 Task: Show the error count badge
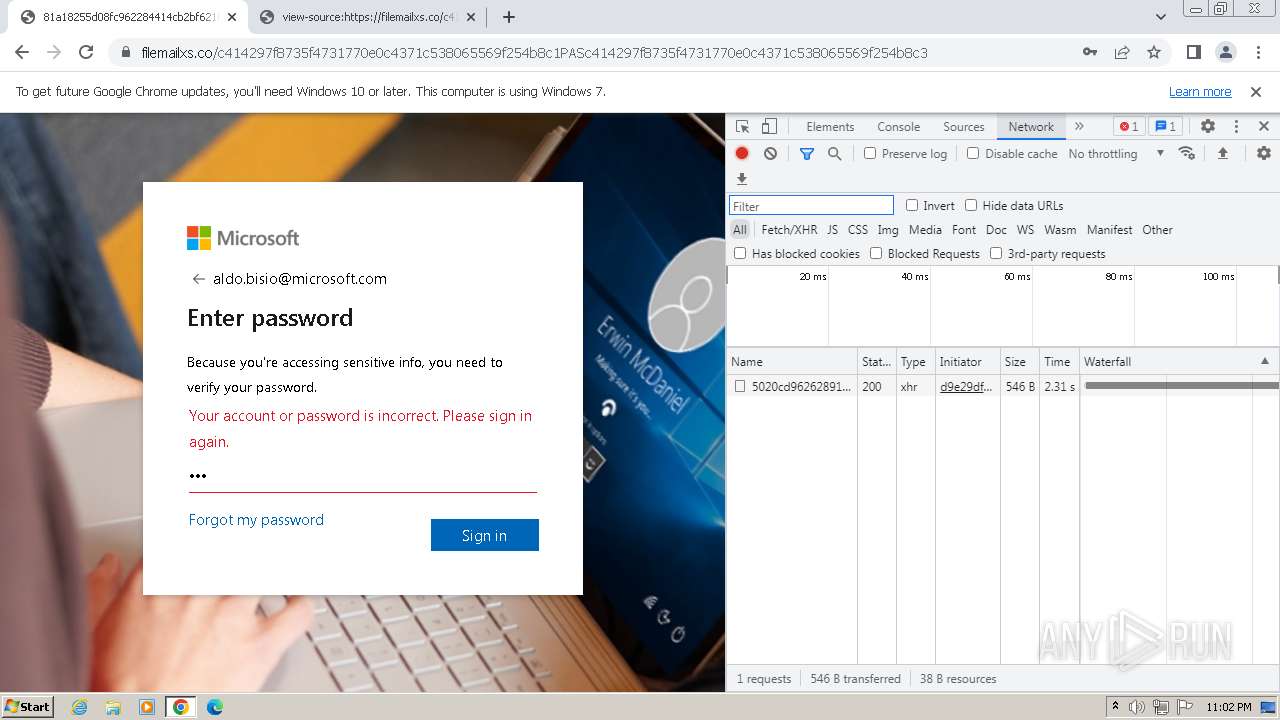pos(1129,127)
